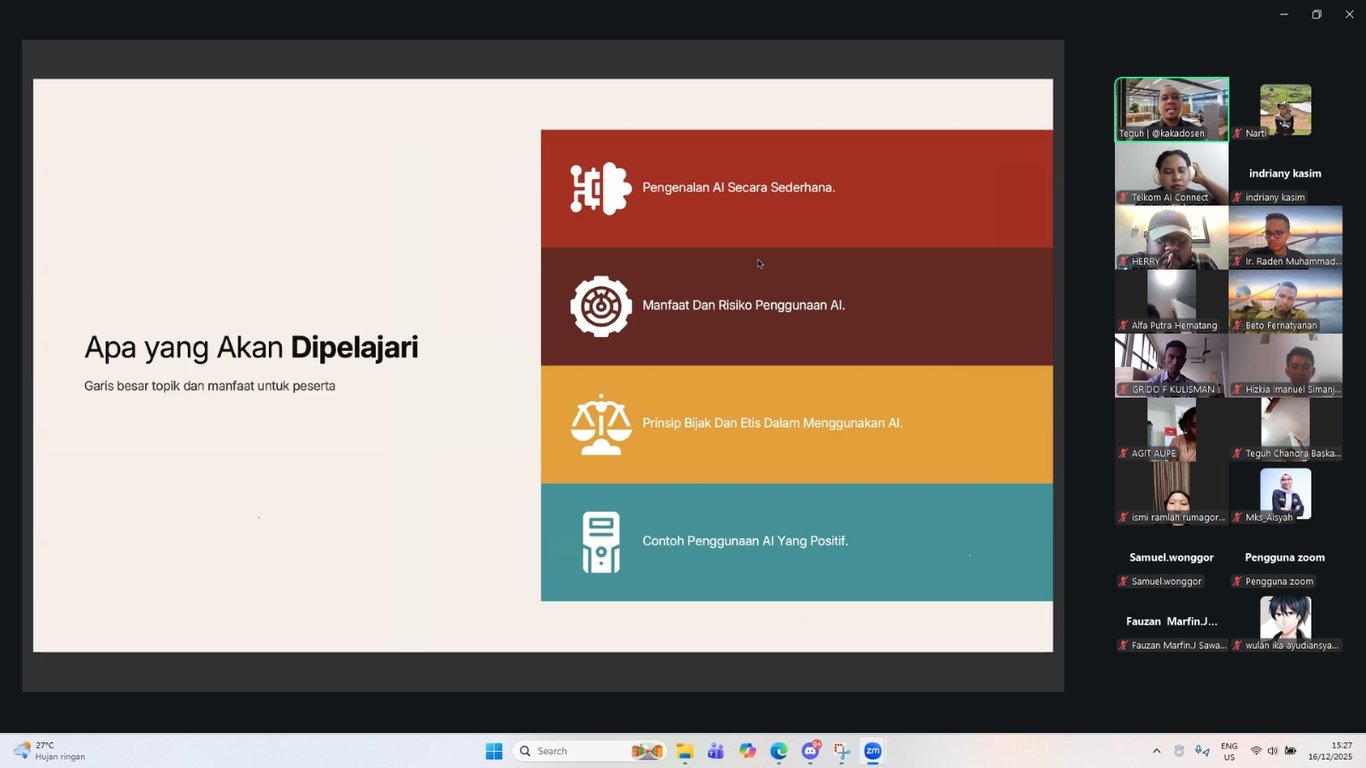
Task: Click the muted mic icon on Beto Fernatyanan
Action: tap(1238, 325)
